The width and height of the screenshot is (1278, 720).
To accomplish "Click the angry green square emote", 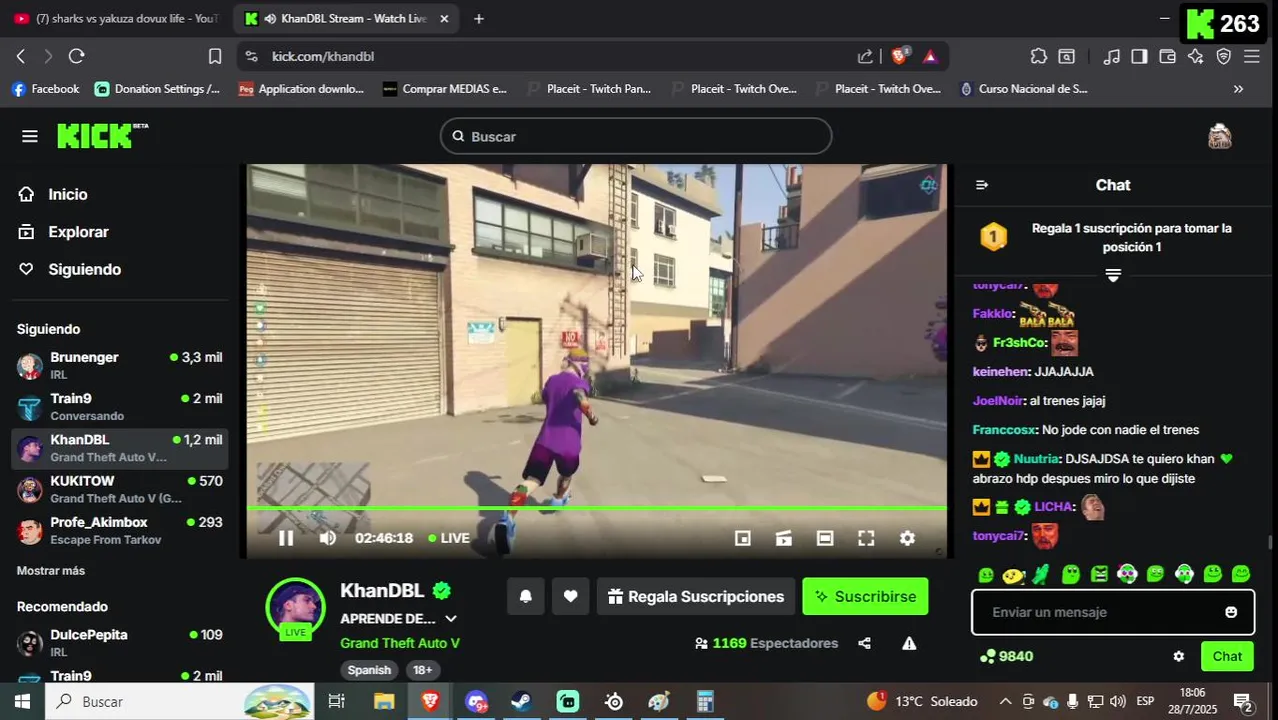I will (1099, 574).
